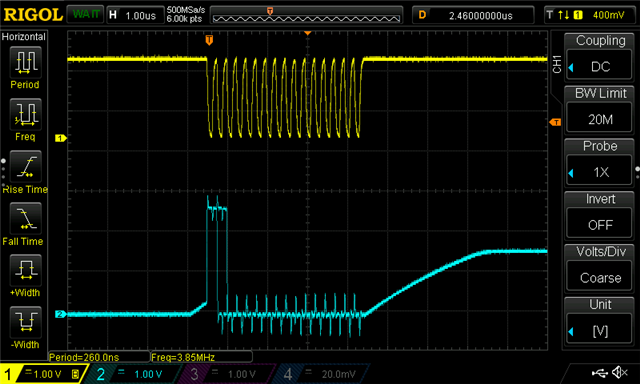This screenshot has height=384, width=640.
Task: Click the waveform memory overview bar
Action: tap(306, 16)
